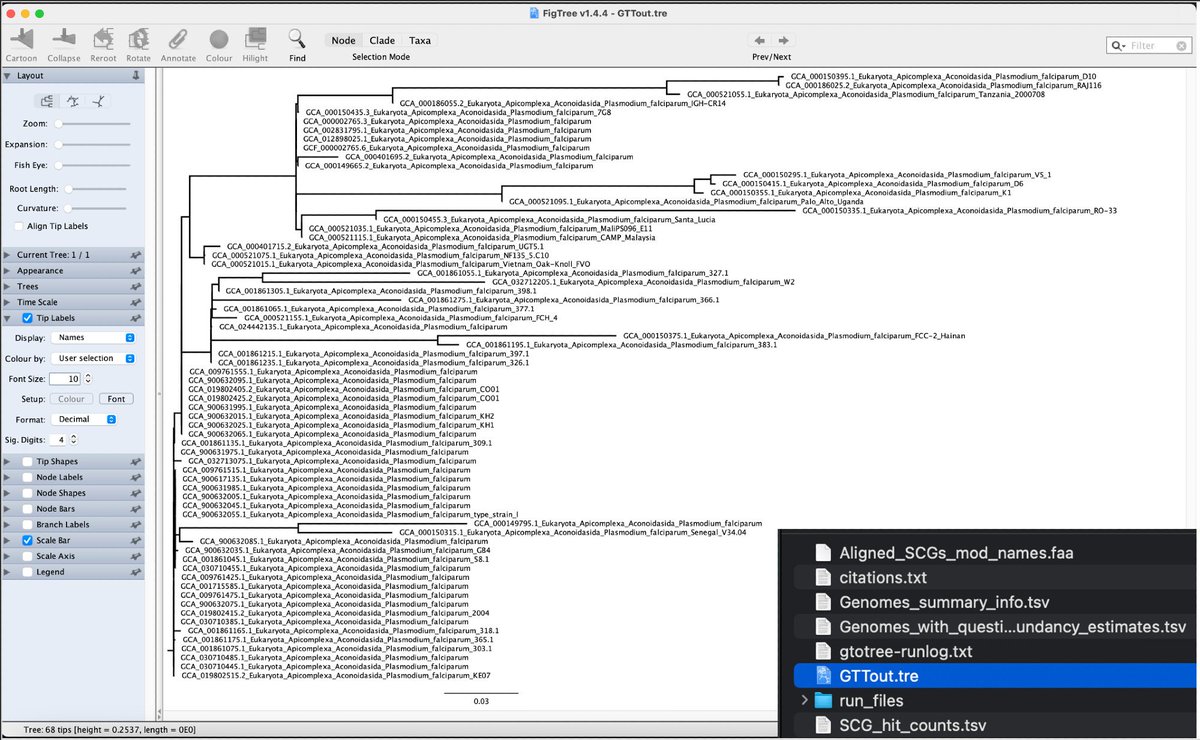1200x740 pixels.
Task: Enable the Branch Labels checkbox
Action: [27, 525]
